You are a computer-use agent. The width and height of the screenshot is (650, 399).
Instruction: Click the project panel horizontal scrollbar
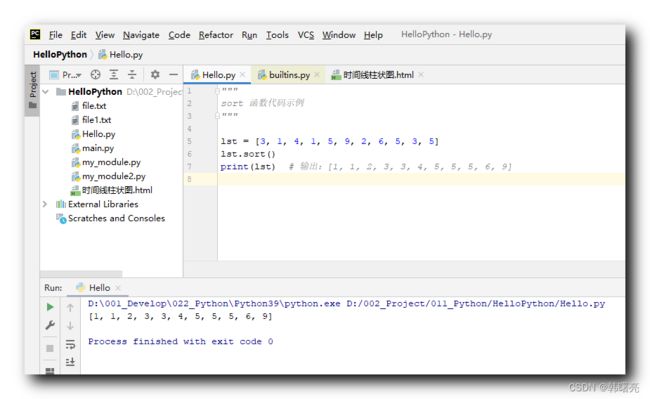tap(81, 273)
